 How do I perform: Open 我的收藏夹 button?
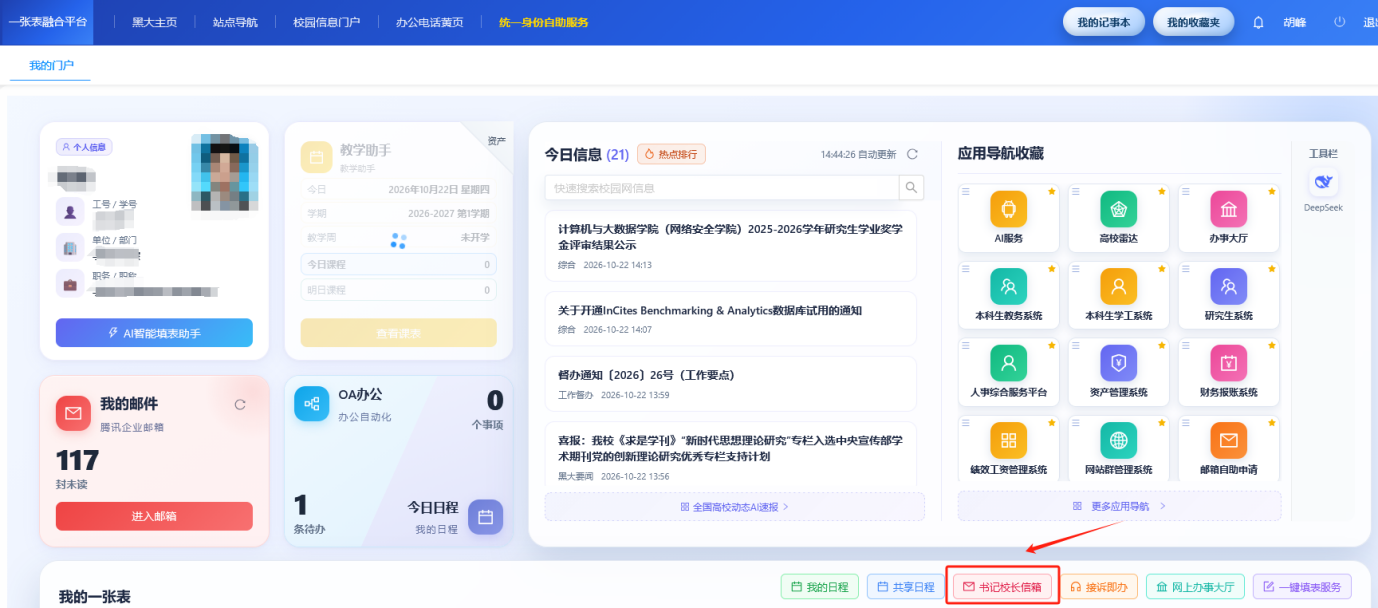pyautogui.click(x=1194, y=22)
